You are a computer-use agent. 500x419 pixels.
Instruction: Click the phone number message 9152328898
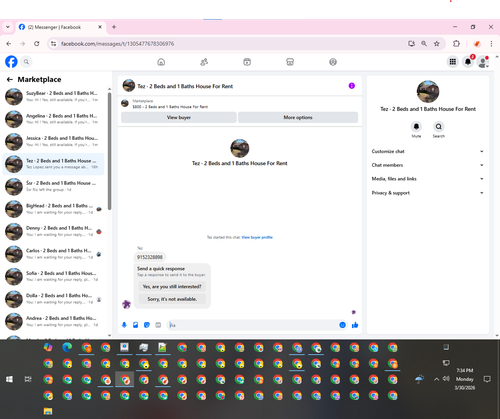click(150, 257)
